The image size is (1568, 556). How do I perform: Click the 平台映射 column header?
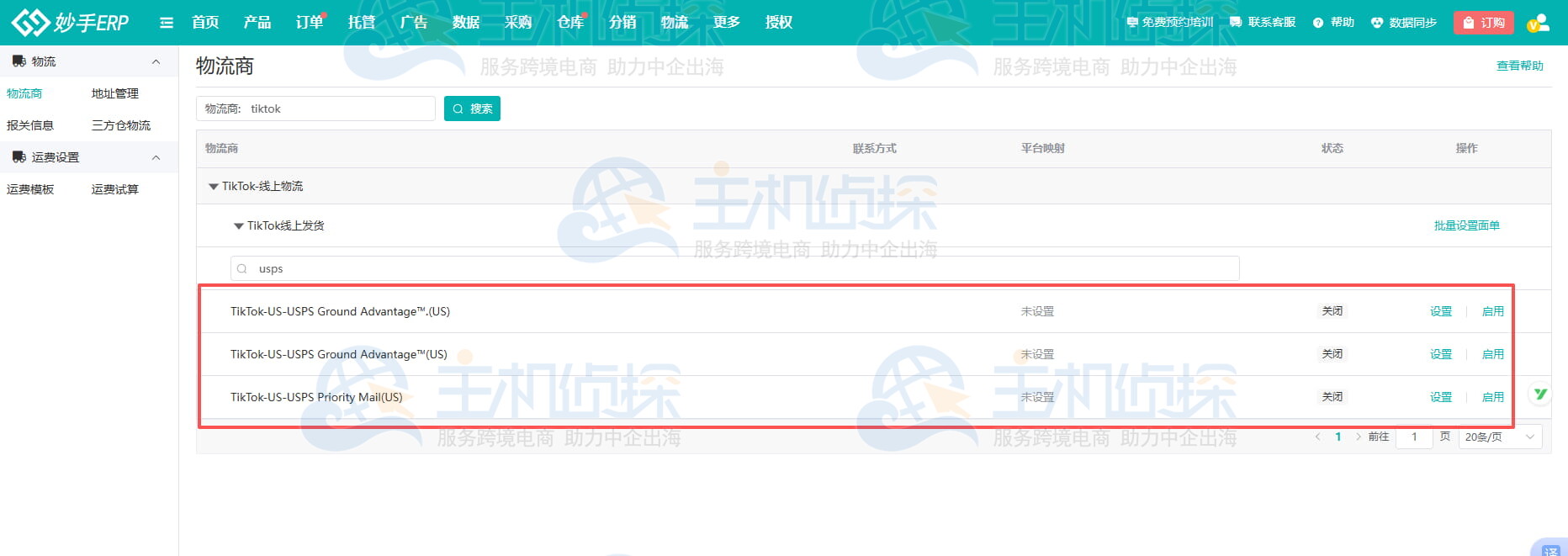[1043, 148]
